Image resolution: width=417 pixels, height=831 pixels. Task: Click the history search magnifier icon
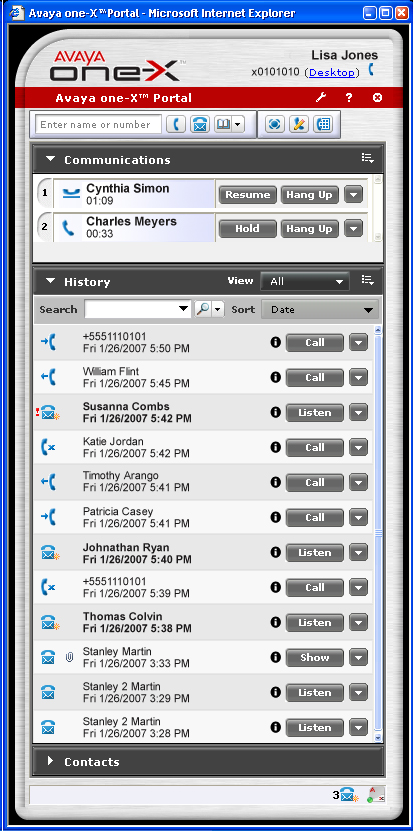[202, 310]
